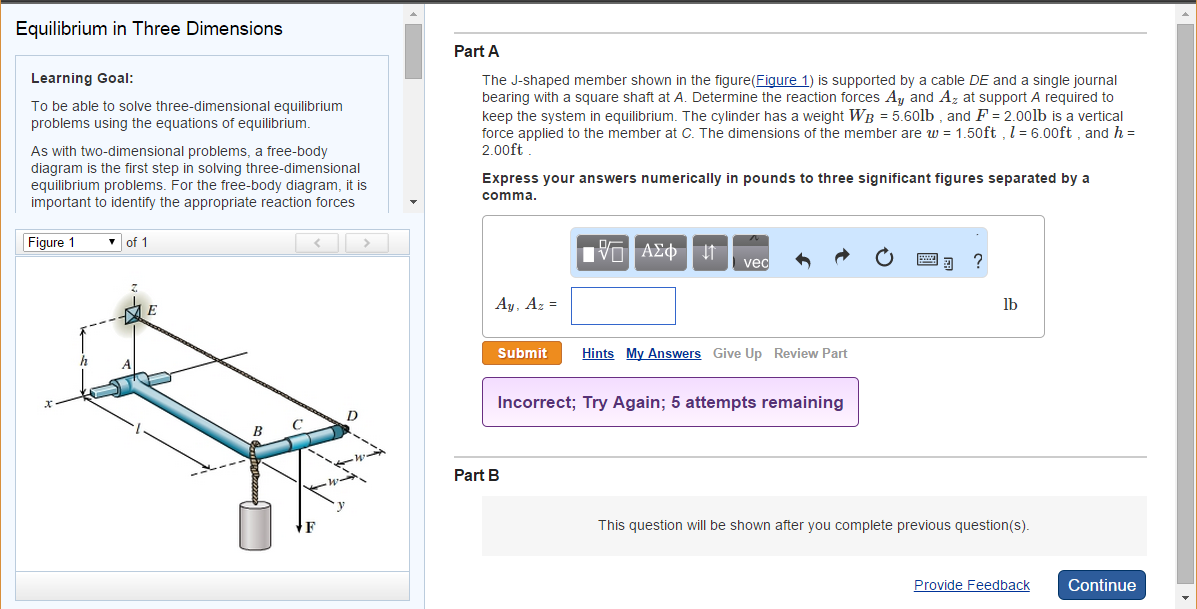Reset the answer field using the reset icon
Viewport: 1197px width, 609px height.
pos(883,257)
